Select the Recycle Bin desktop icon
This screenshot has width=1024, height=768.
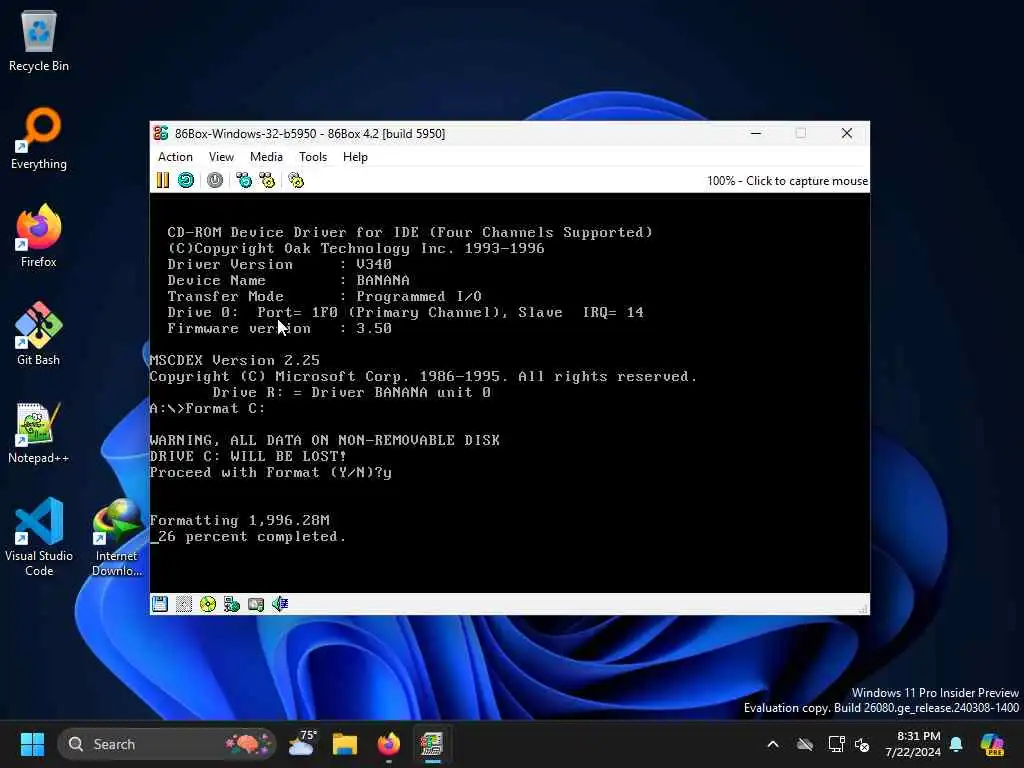pos(39,40)
